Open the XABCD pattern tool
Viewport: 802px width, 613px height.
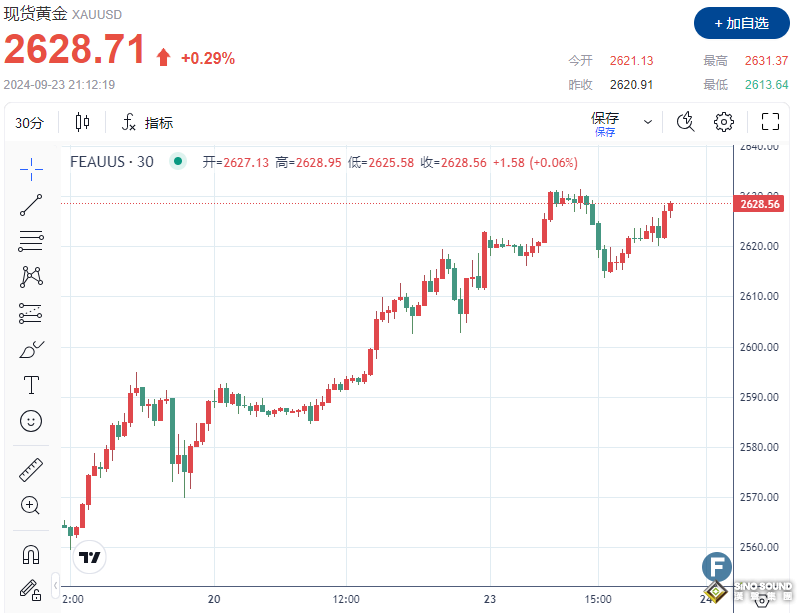pos(30,276)
